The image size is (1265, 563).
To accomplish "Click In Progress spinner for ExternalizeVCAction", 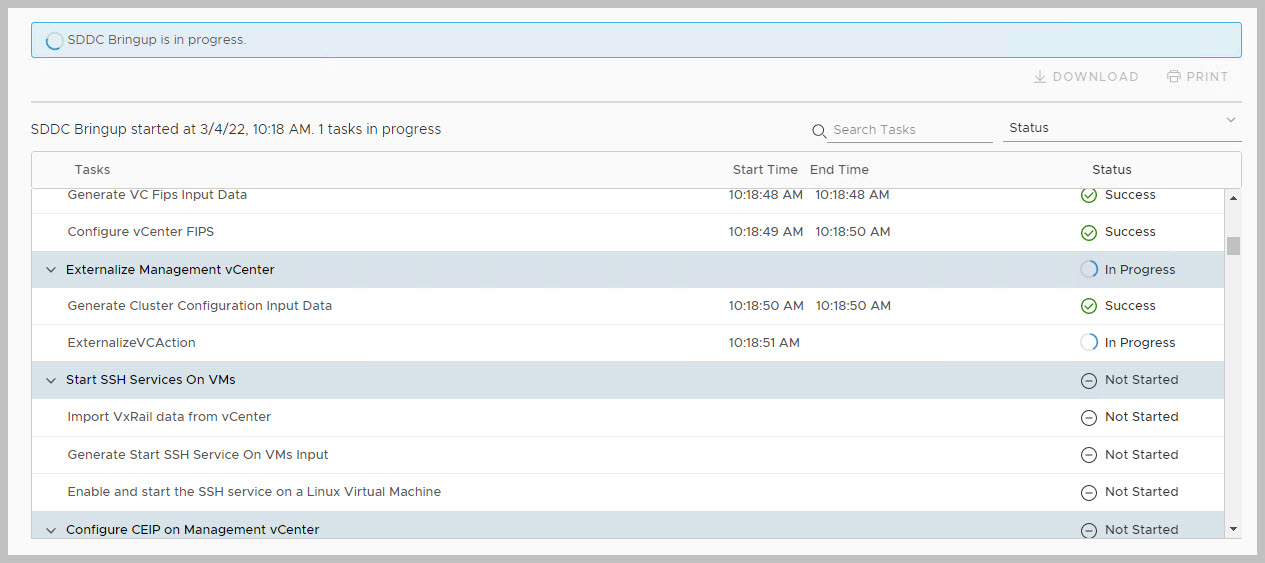I will pos(1089,343).
